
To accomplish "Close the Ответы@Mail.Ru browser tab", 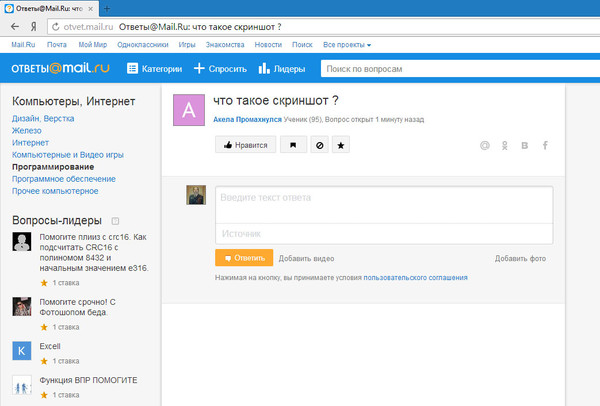I will pyautogui.click(x=91, y=8).
